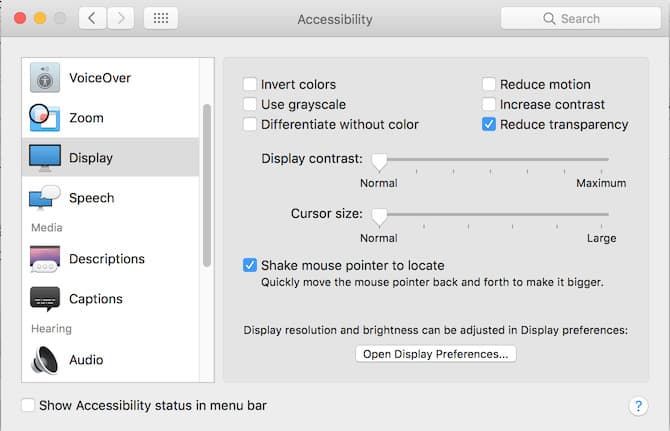
Task: Click the Audio speaker icon
Action: (45, 360)
